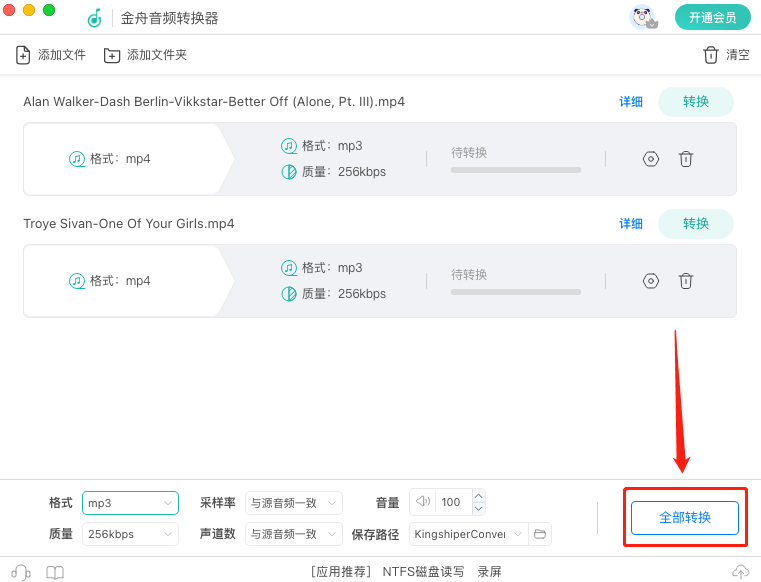Click the volume speaker icon

[x=423, y=501]
